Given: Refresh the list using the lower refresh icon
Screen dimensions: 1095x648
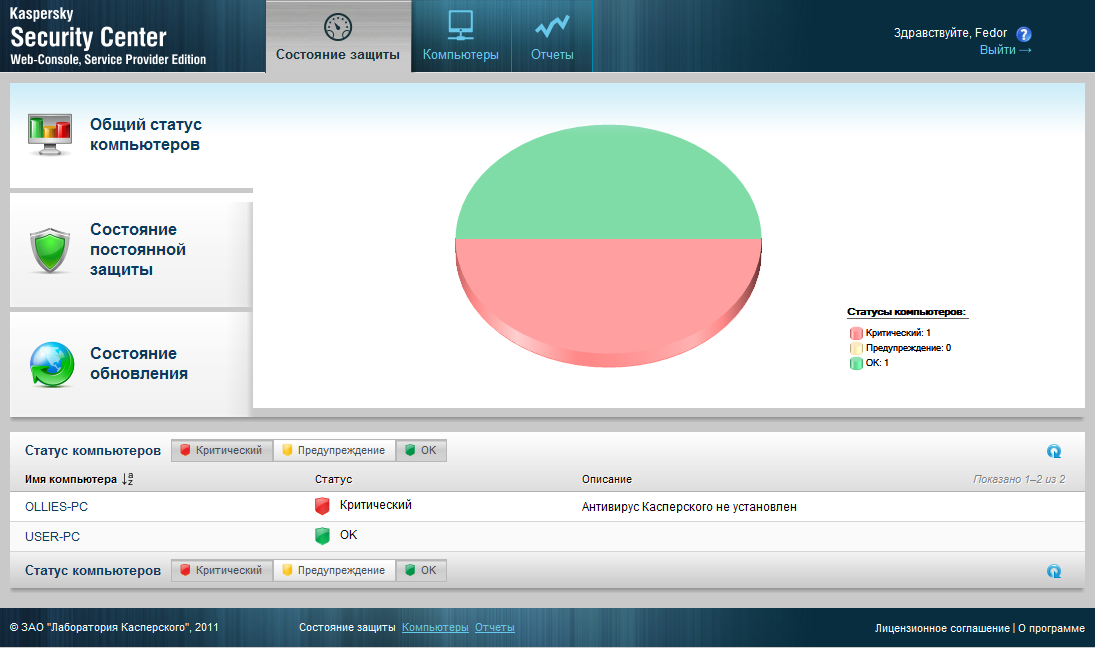Looking at the screenshot, I should pyautogui.click(x=1054, y=571).
